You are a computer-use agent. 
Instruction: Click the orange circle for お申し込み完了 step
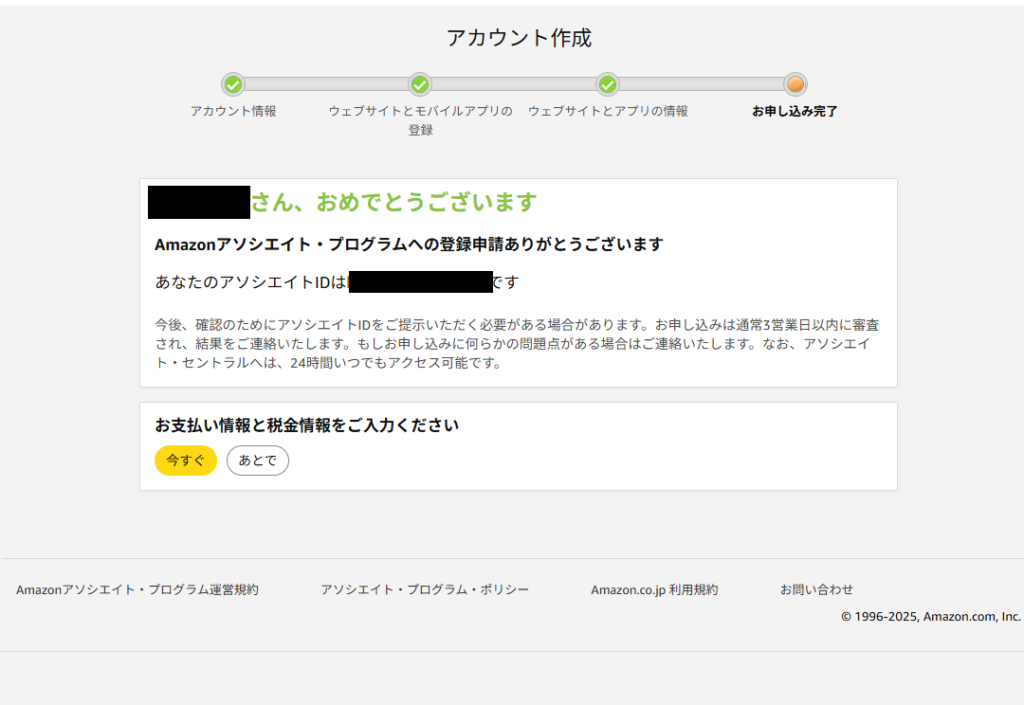click(x=795, y=85)
